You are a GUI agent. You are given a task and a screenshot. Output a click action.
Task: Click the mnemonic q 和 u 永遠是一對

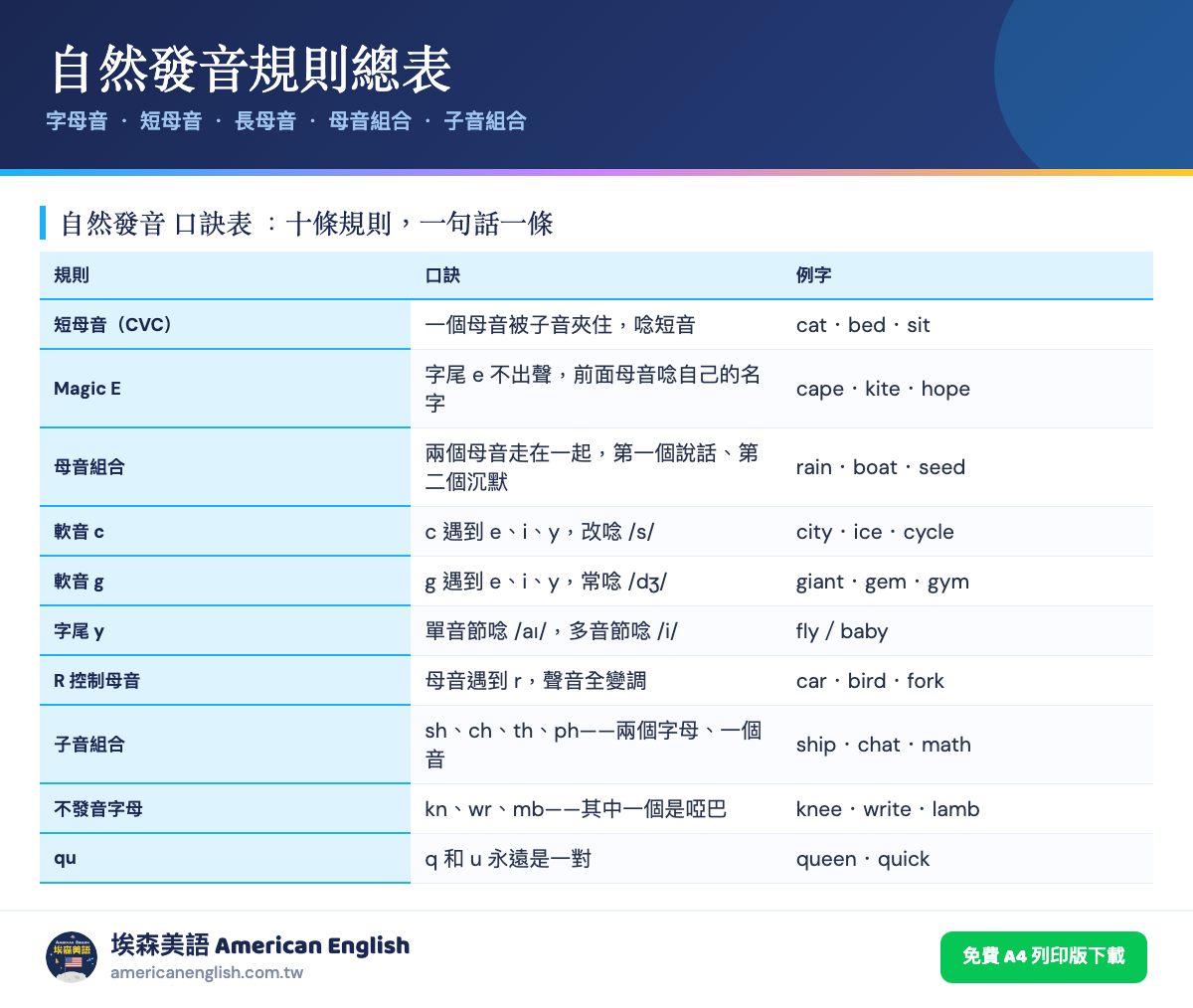point(508,859)
